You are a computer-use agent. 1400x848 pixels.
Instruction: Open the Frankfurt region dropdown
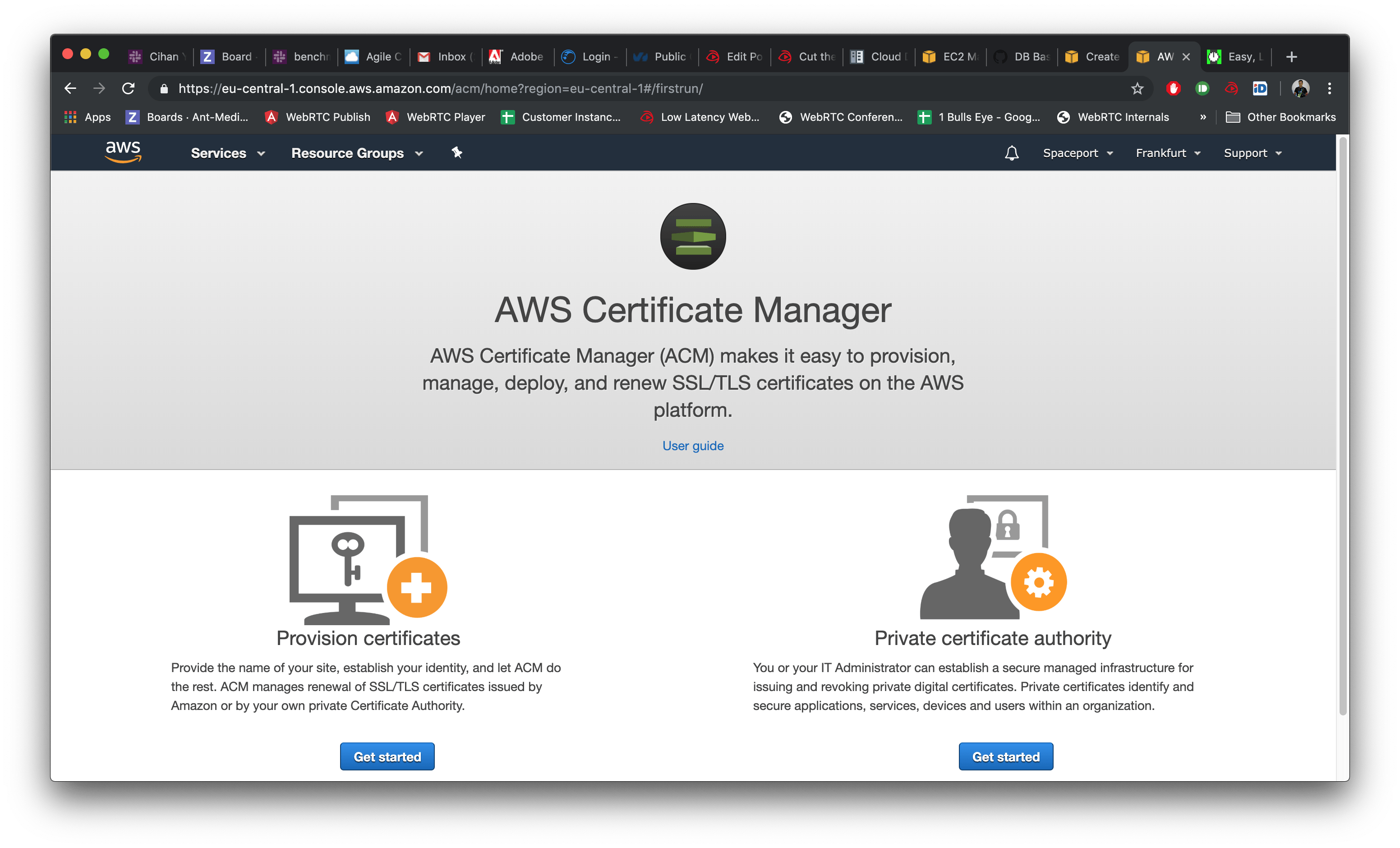[x=1168, y=153]
